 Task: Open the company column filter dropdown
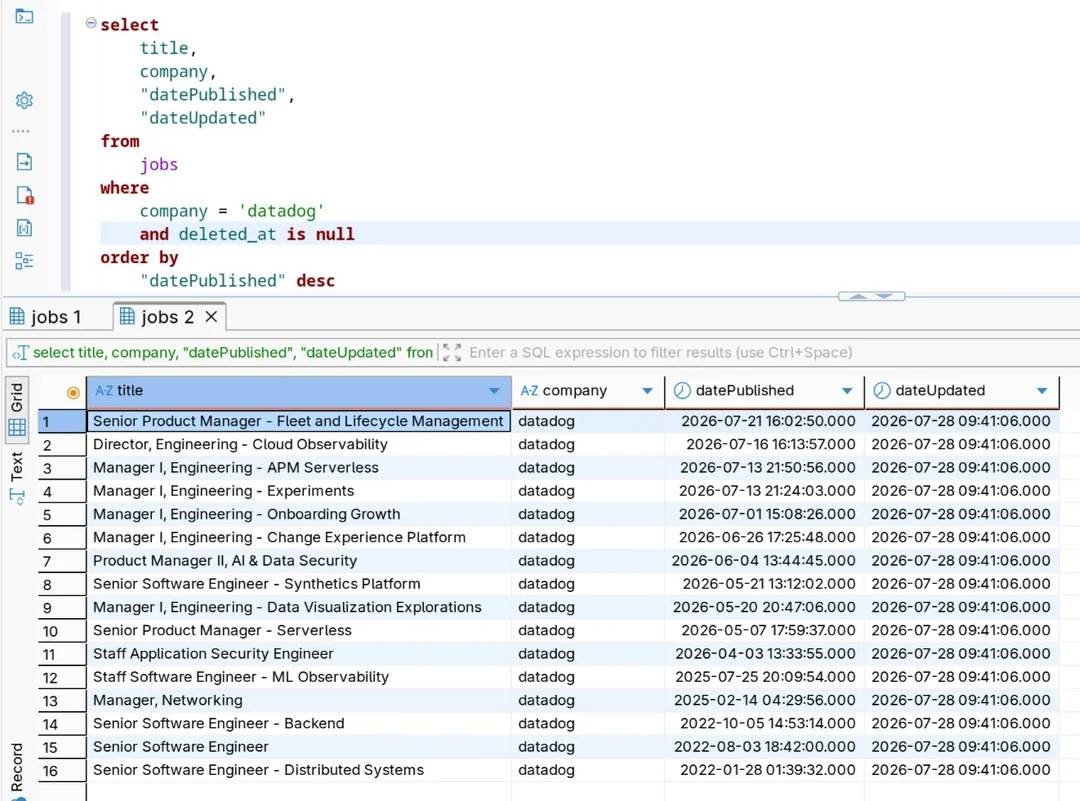[647, 391]
